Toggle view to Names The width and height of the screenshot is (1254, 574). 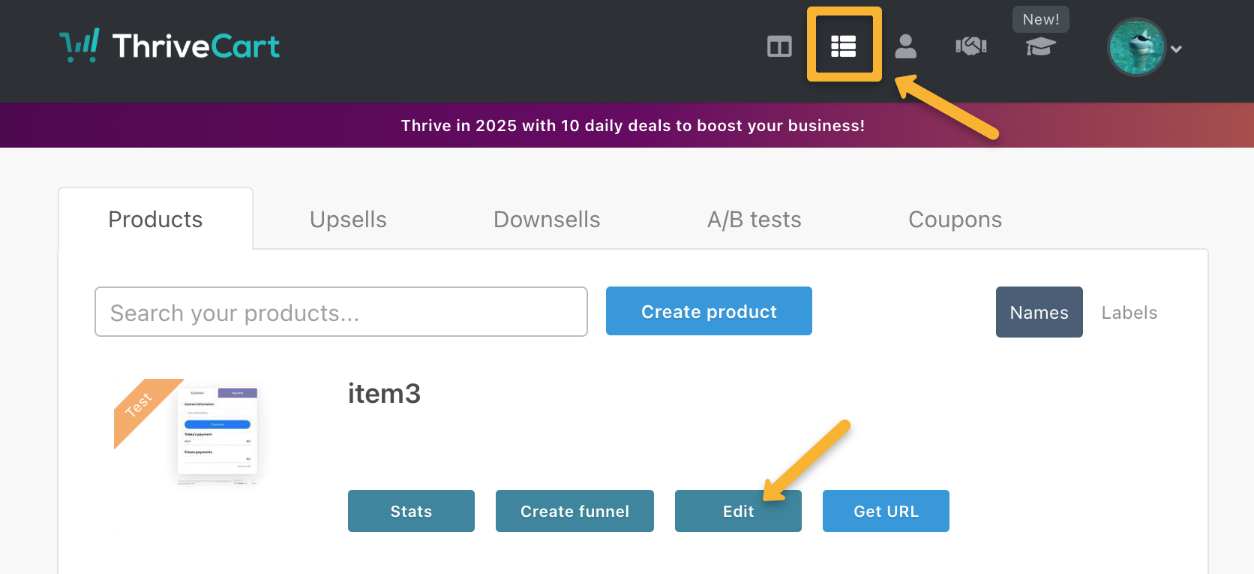coord(1038,312)
